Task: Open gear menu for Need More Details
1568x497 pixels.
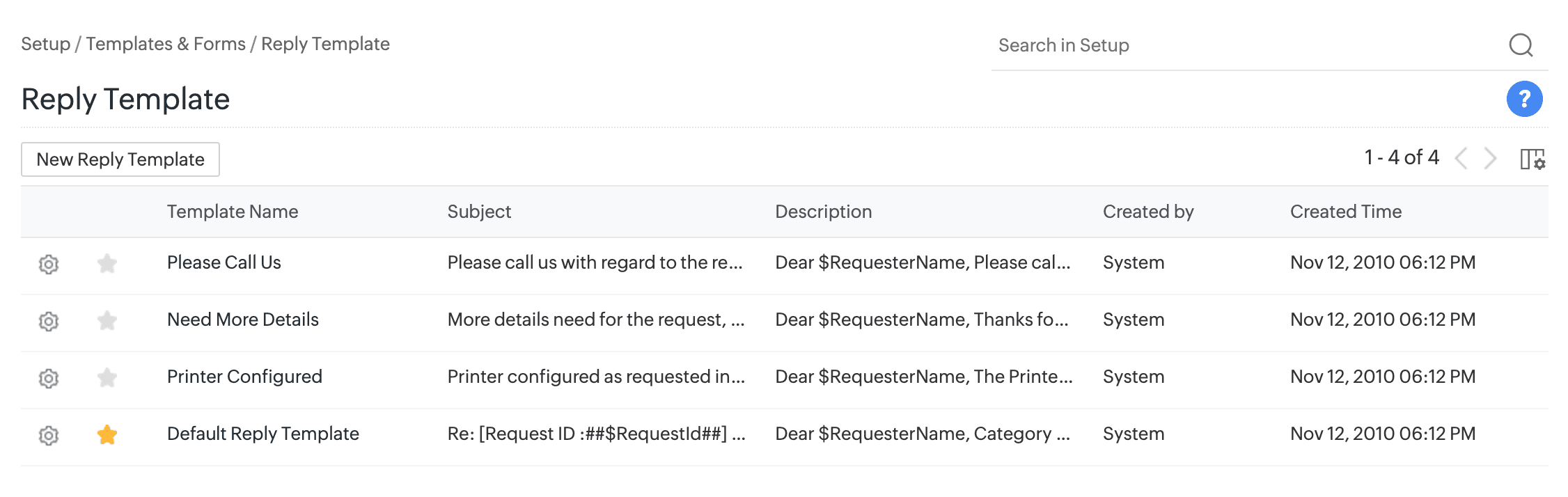Action: click(x=49, y=321)
